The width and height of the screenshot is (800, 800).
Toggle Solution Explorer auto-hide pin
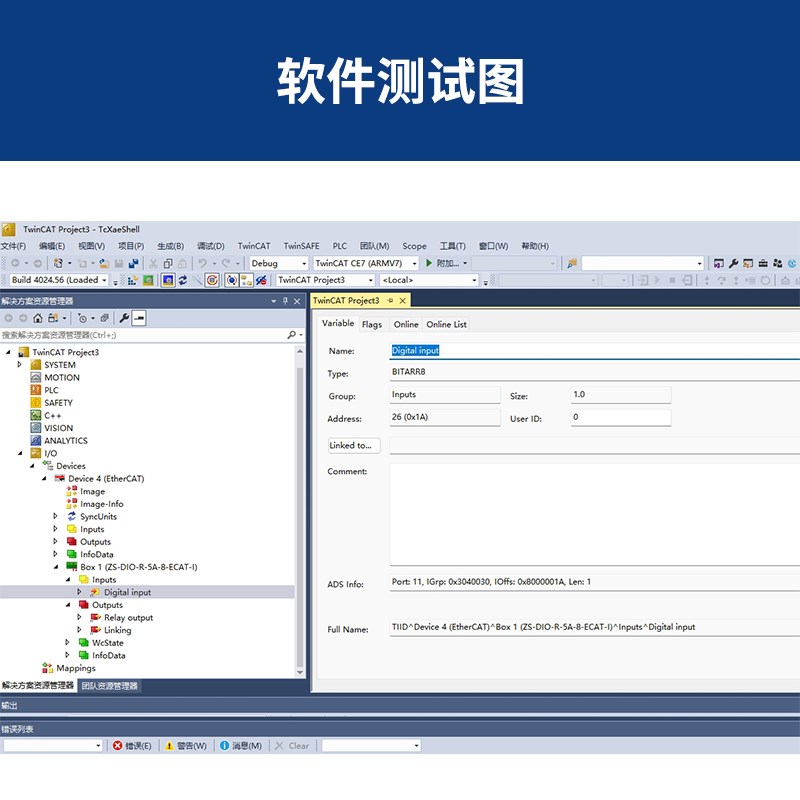[285, 301]
